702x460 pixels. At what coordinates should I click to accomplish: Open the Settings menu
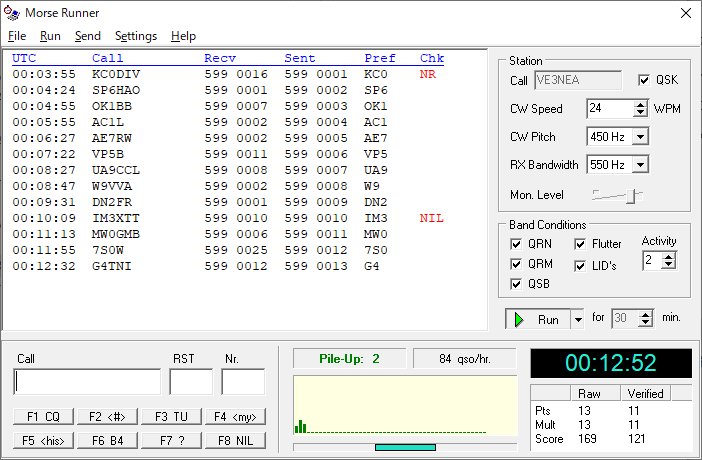click(x=135, y=36)
